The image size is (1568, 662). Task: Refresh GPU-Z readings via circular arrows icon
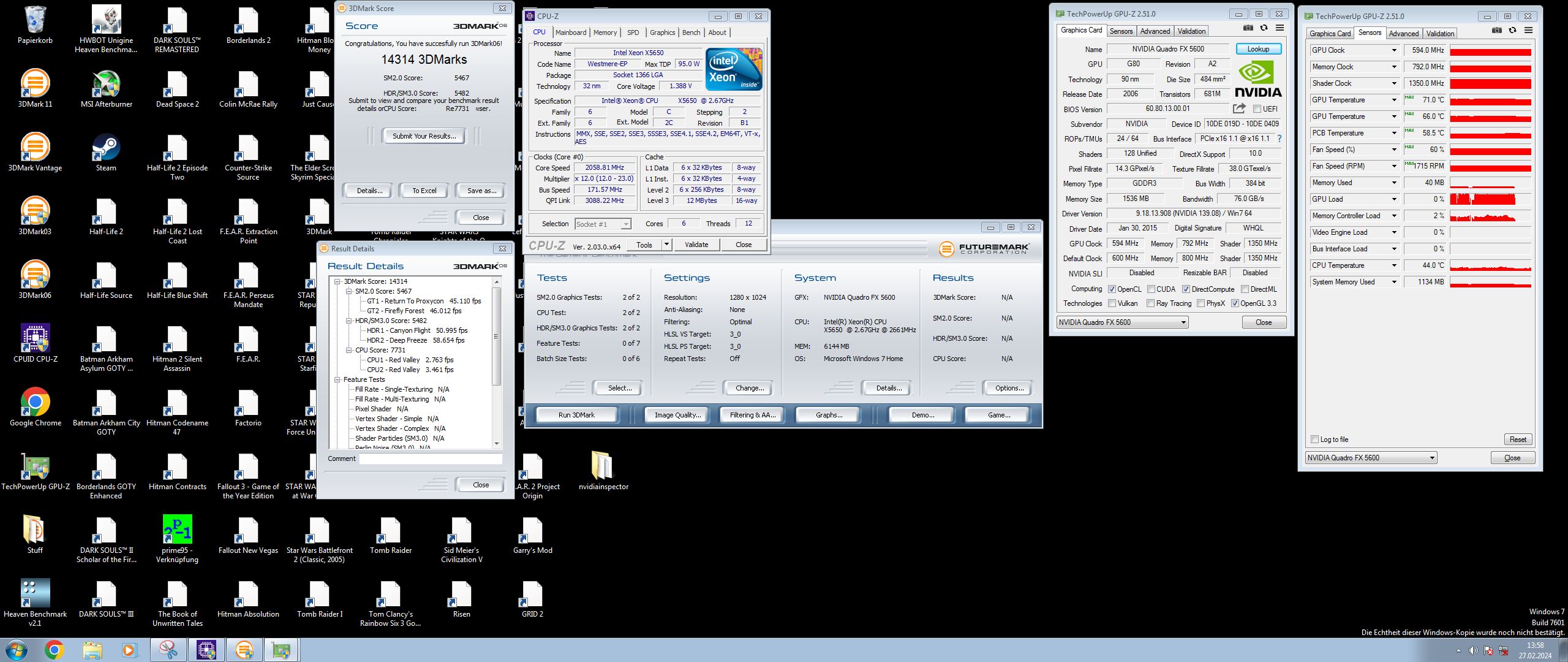(1264, 28)
